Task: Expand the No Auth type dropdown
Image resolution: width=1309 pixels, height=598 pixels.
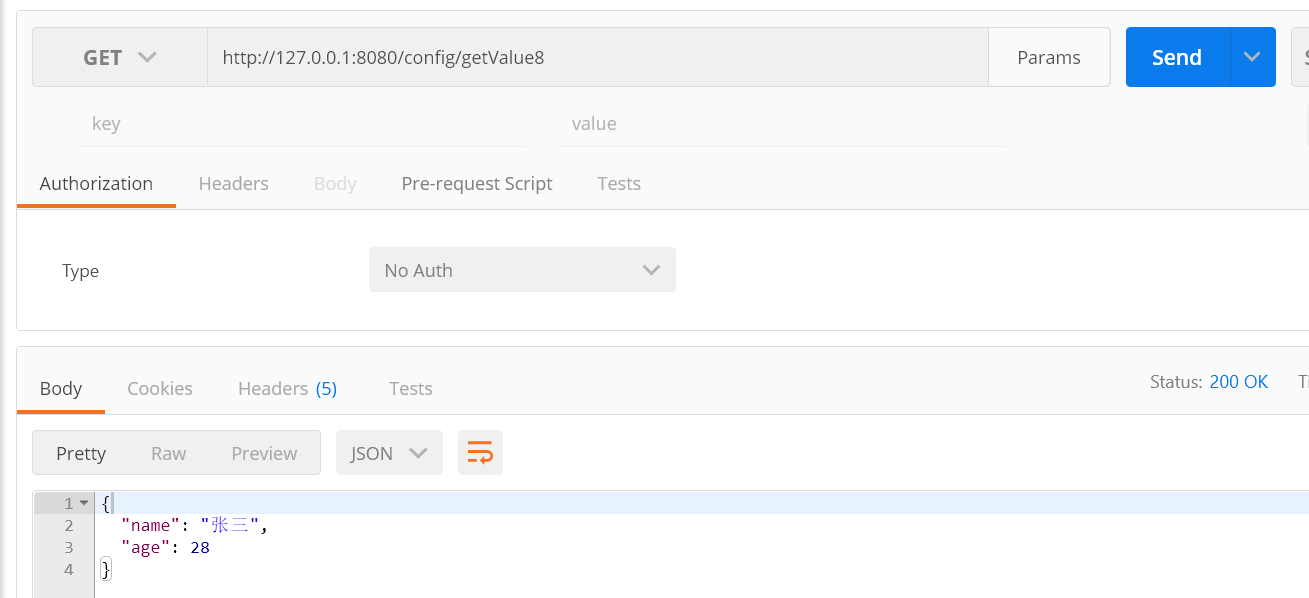Action: click(522, 270)
